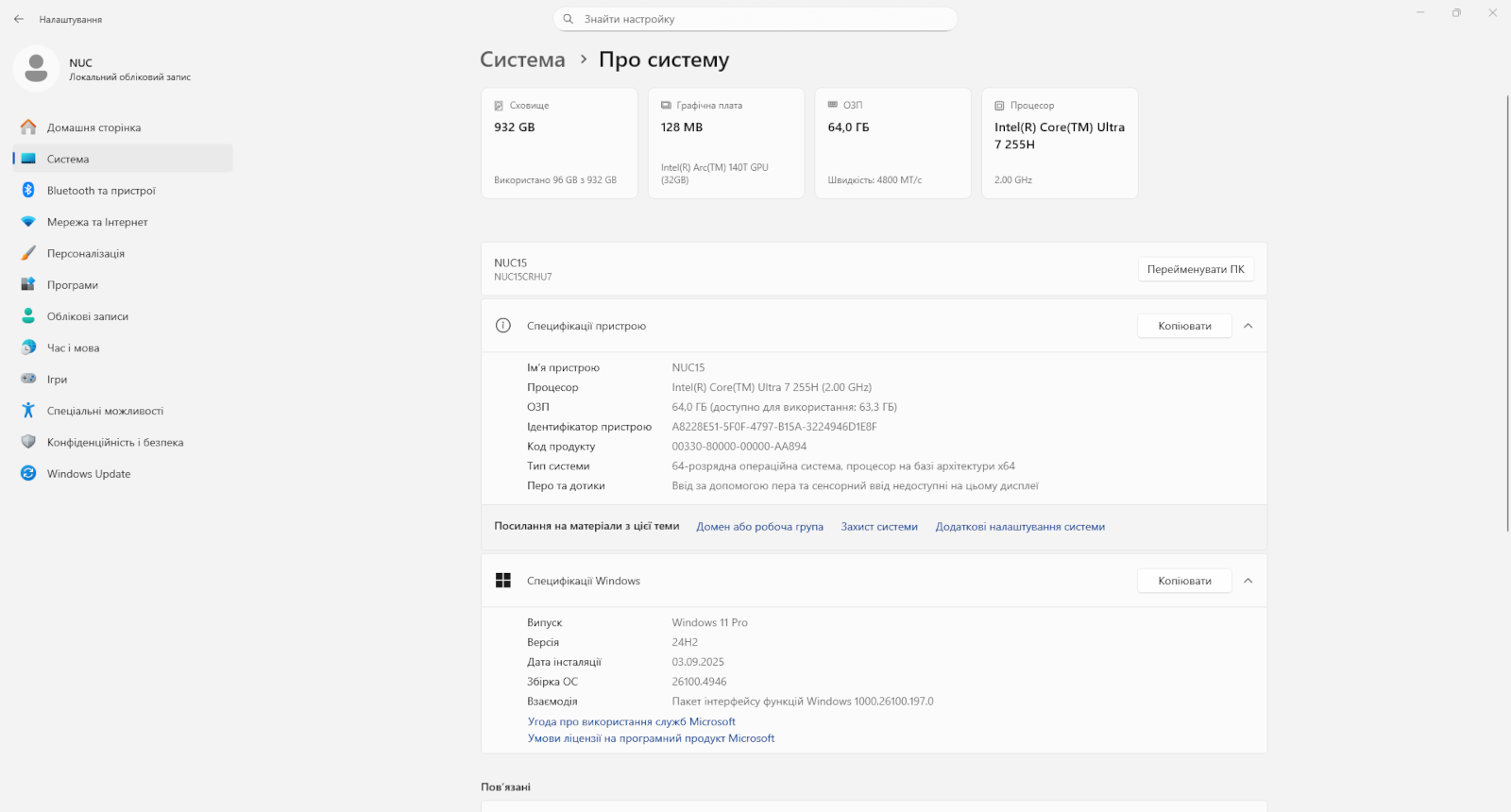Click the NUC15CRHU7 model name text

coord(522,277)
